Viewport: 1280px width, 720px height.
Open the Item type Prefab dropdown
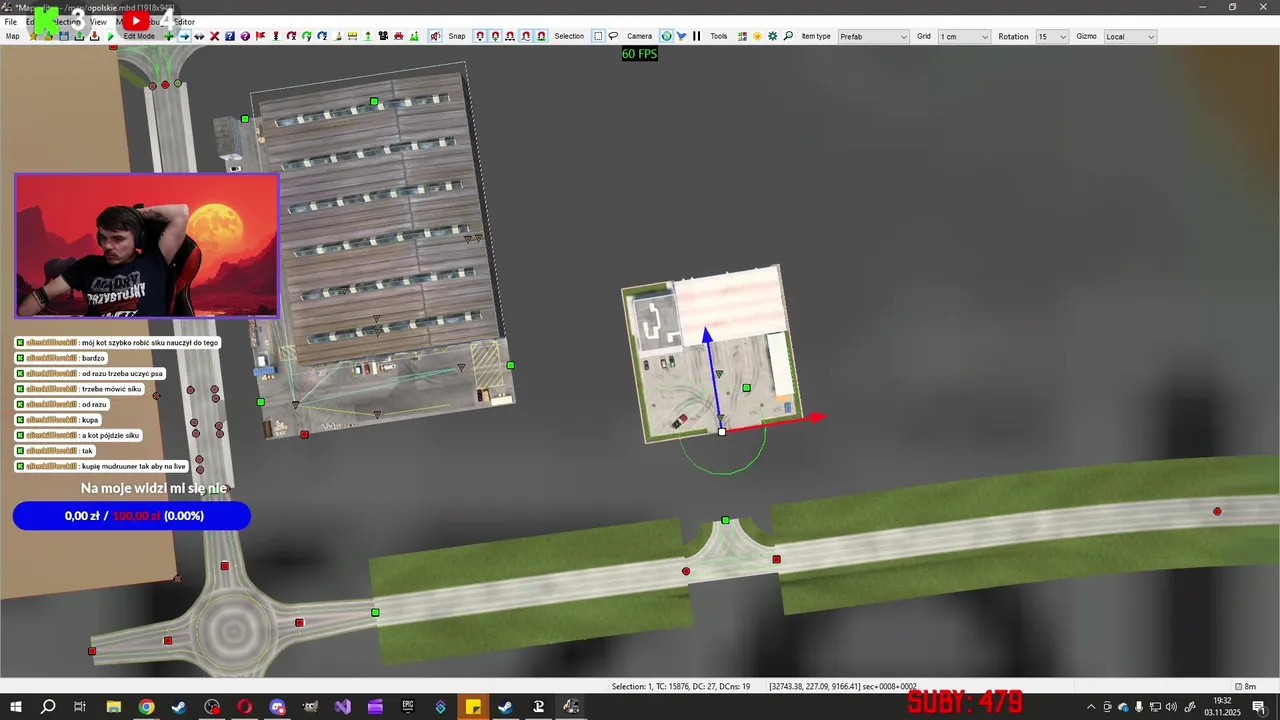873,36
